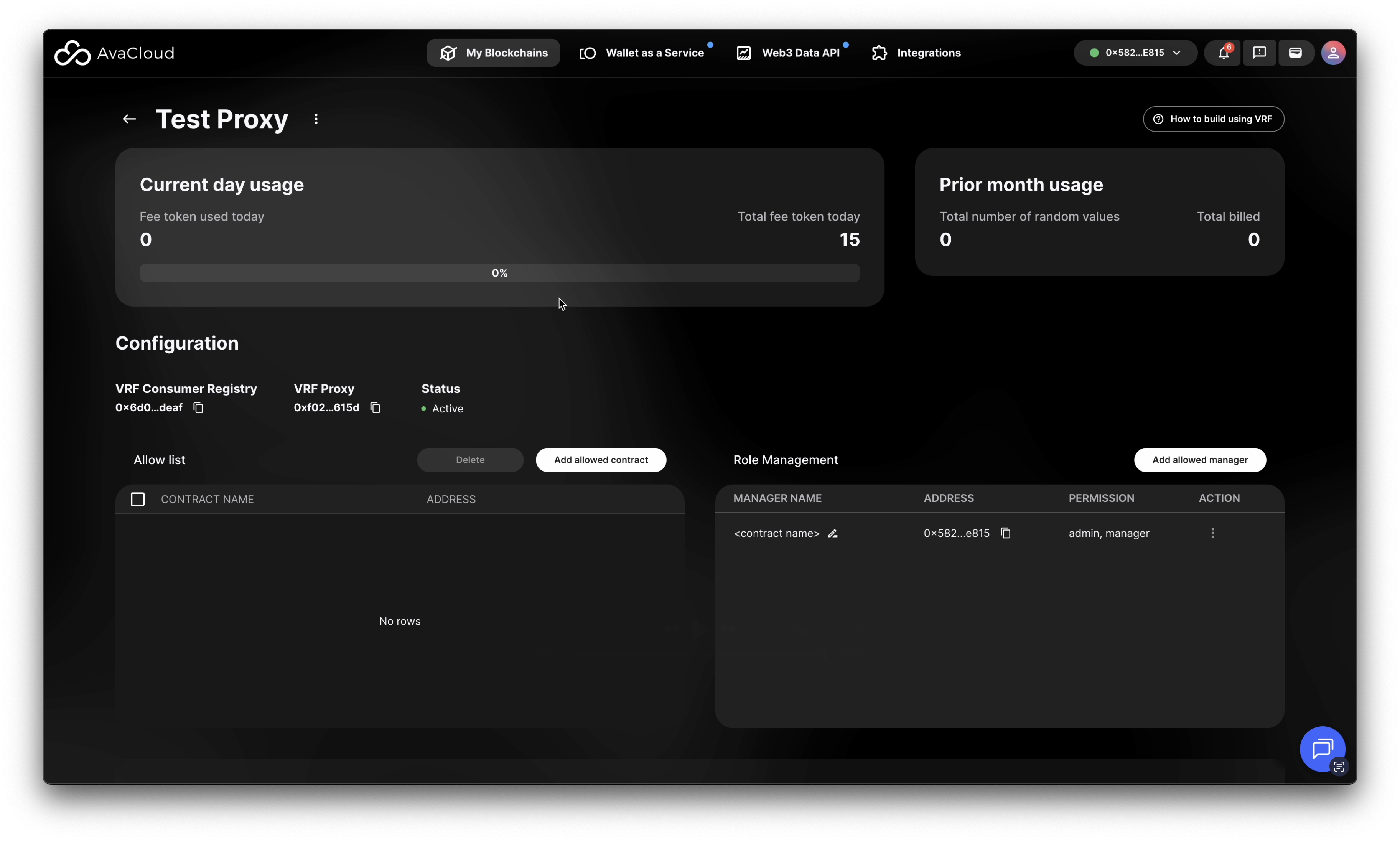Open the action menu for the manager row

pos(1212,533)
